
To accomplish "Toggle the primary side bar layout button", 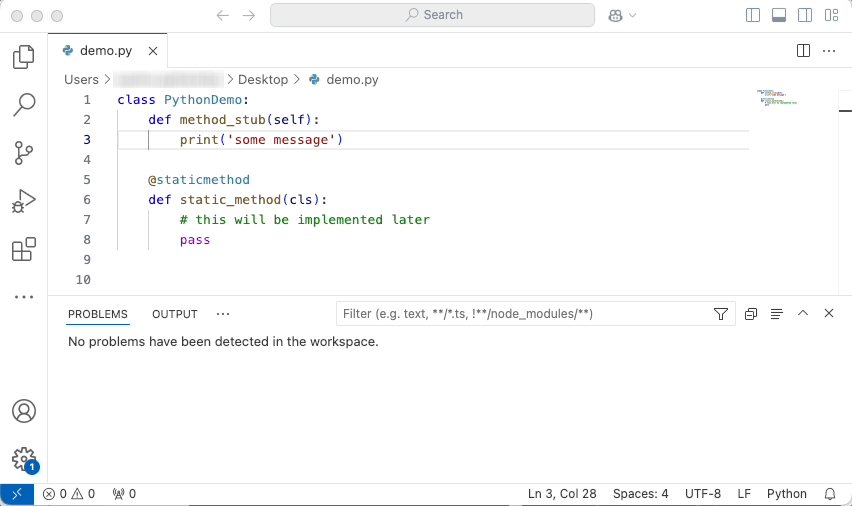I will pos(754,15).
